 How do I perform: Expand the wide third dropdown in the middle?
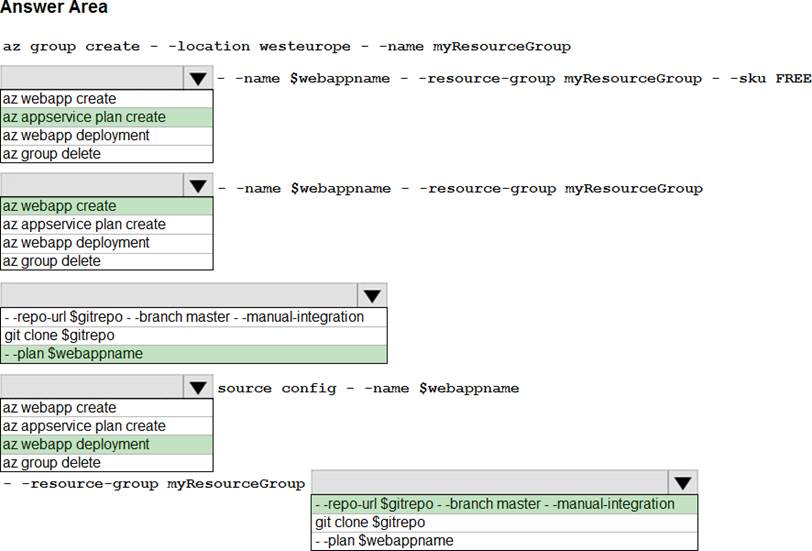point(372,295)
